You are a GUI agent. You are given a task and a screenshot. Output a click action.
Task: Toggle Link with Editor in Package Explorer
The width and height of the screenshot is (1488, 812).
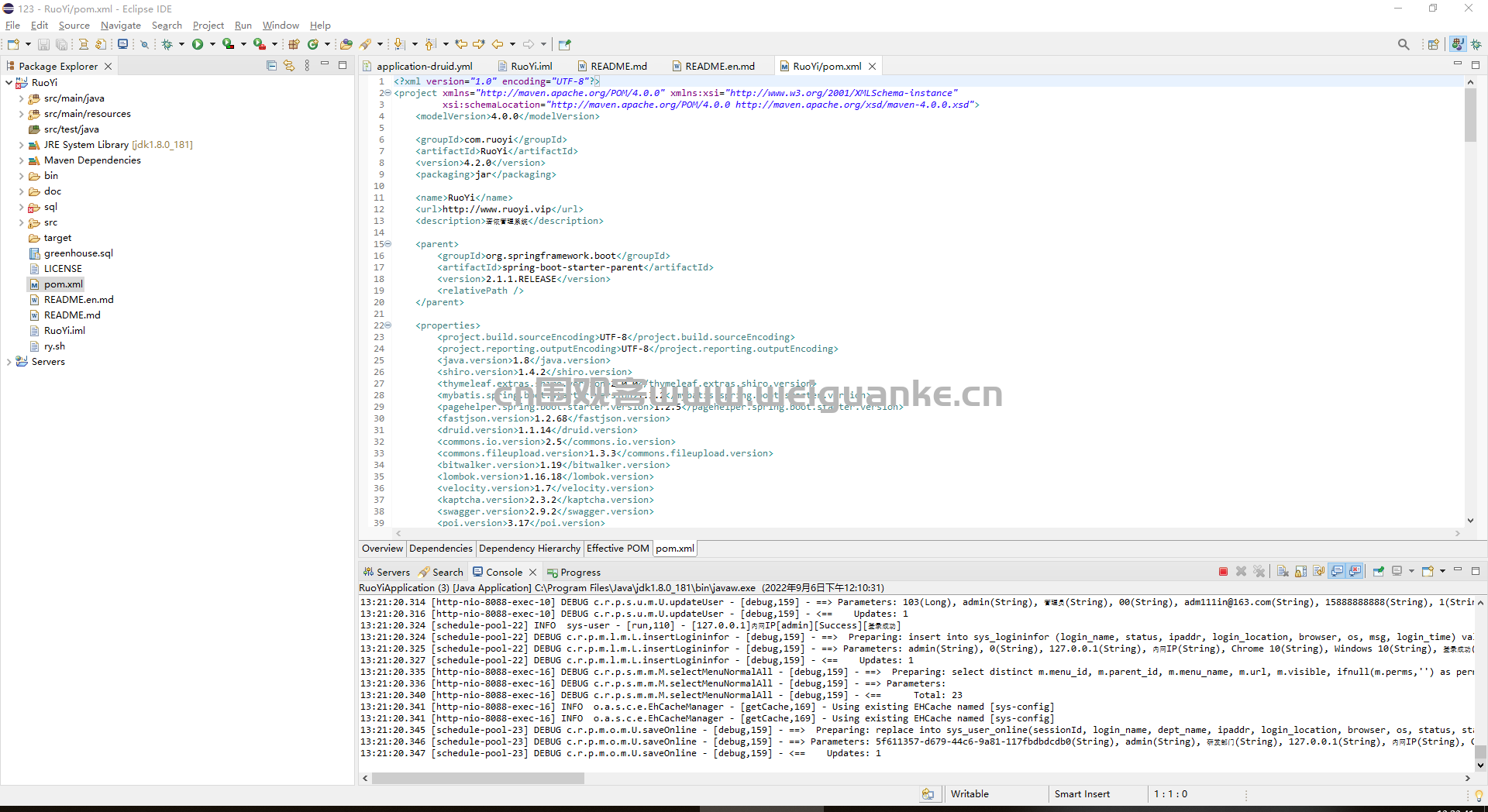click(289, 66)
